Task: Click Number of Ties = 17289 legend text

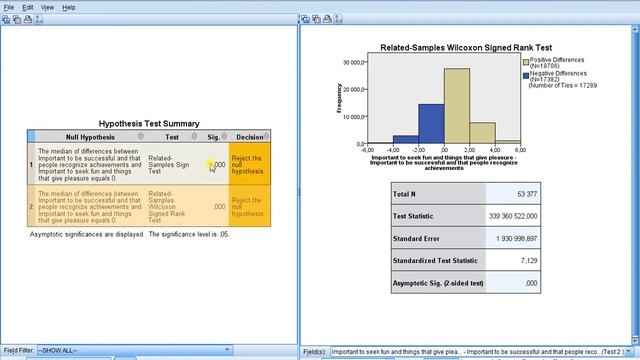Action: click(x=563, y=86)
